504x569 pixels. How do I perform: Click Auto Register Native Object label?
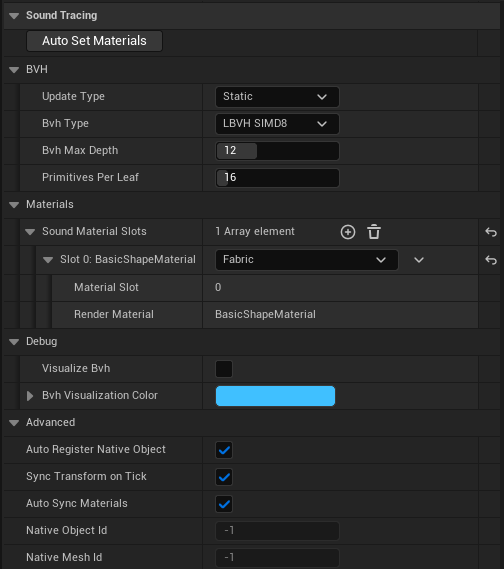click(x=96, y=449)
